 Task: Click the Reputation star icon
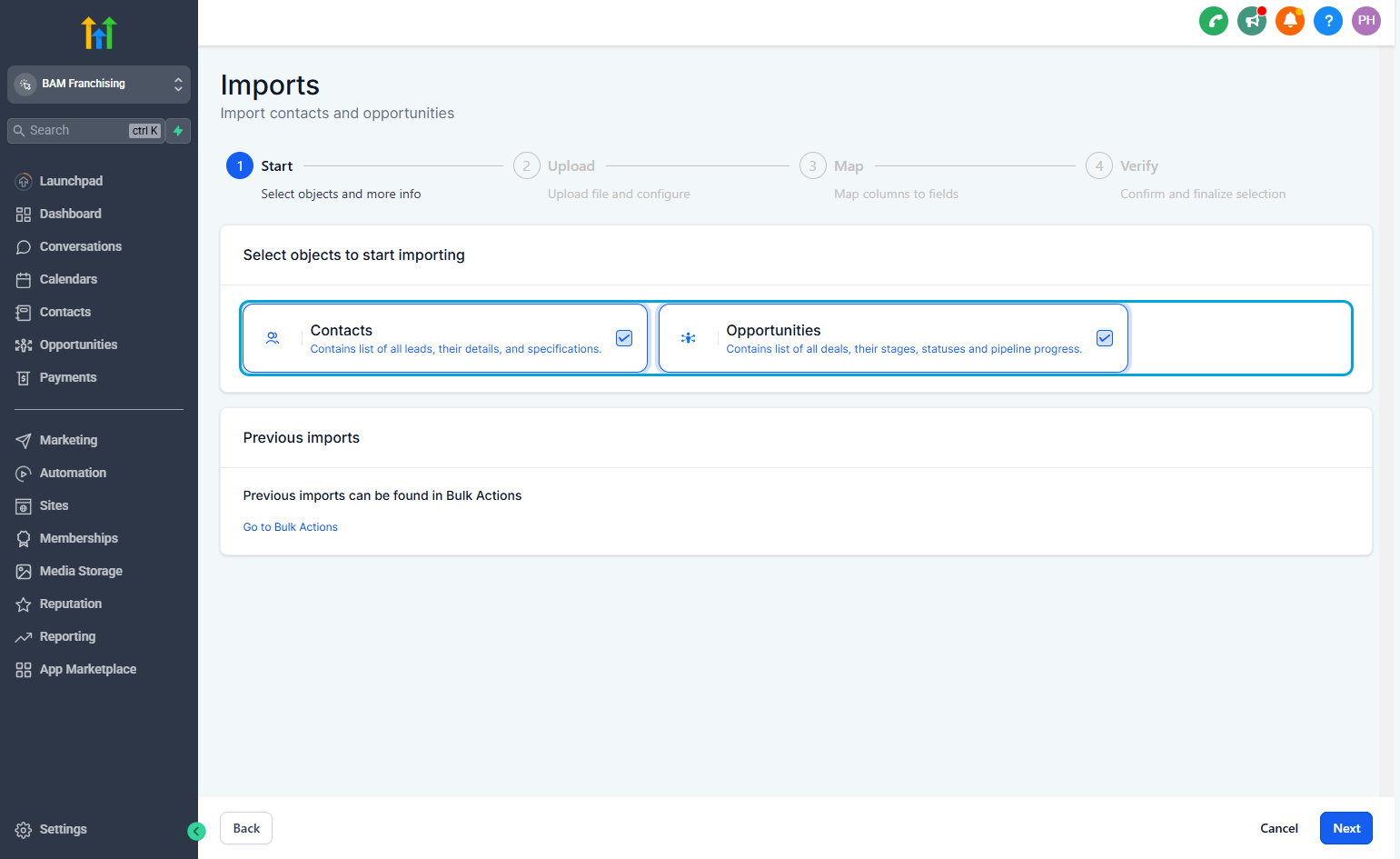(24, 604)
